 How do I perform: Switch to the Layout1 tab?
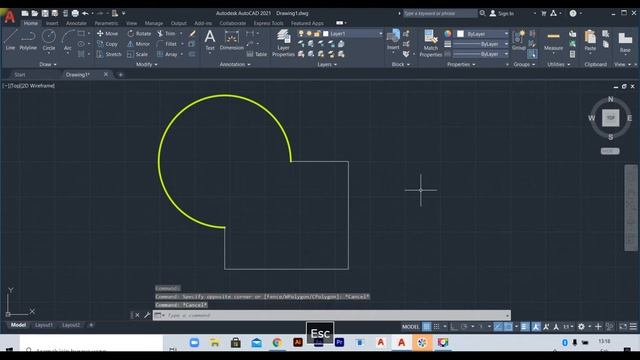click(44, 325)
